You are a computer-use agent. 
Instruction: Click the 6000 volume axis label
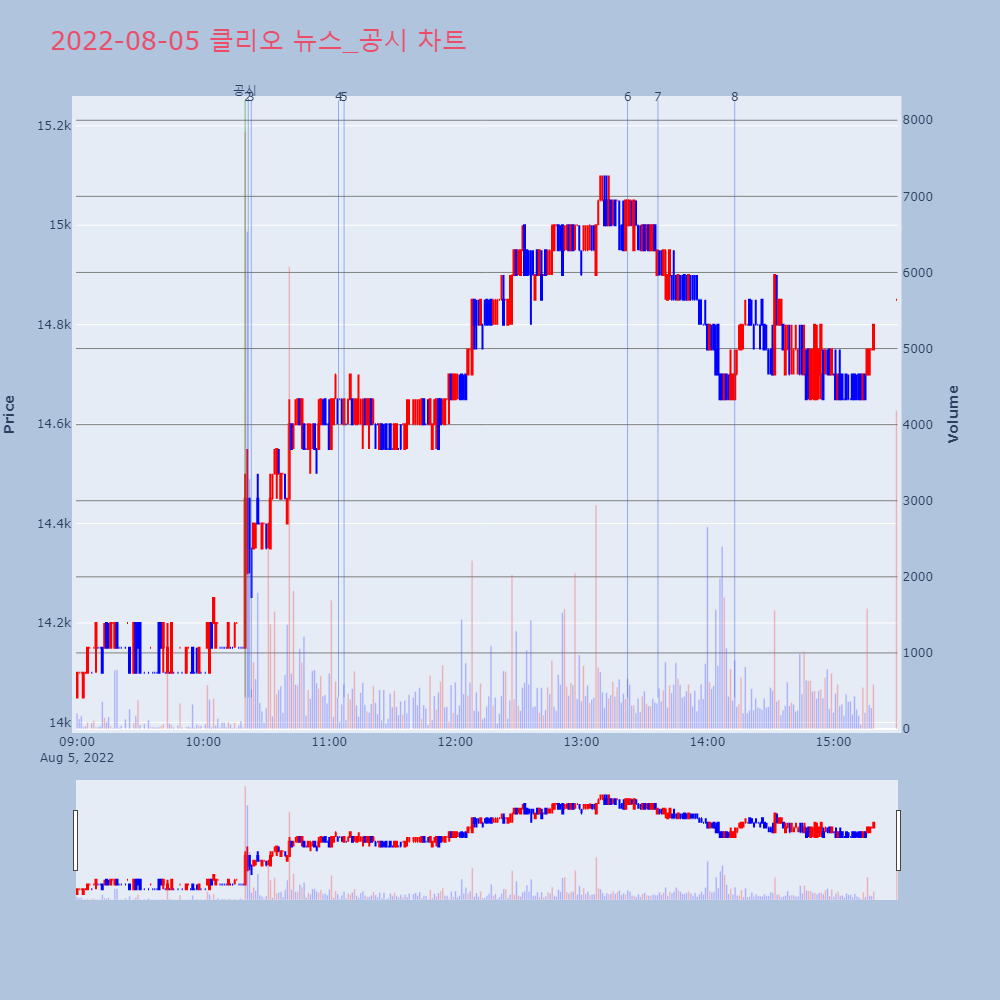coord(917,272)
